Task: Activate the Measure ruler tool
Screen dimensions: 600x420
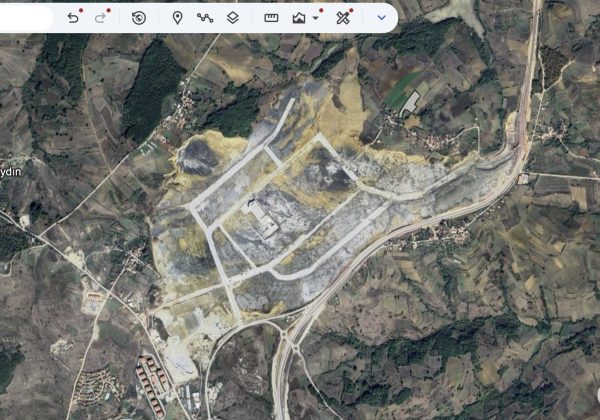Action: (x=271, y=18)
